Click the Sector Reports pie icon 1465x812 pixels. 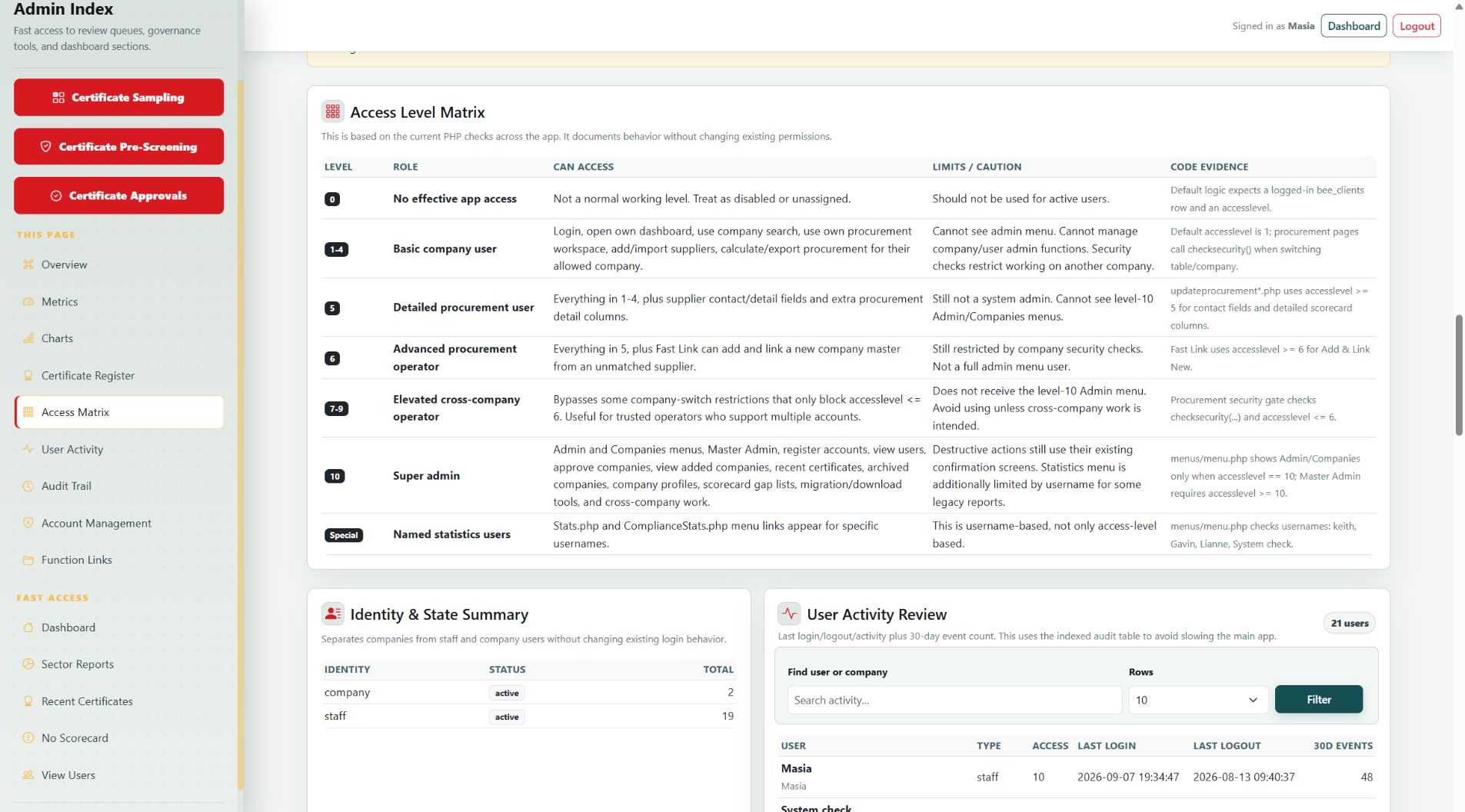point(28,664)
